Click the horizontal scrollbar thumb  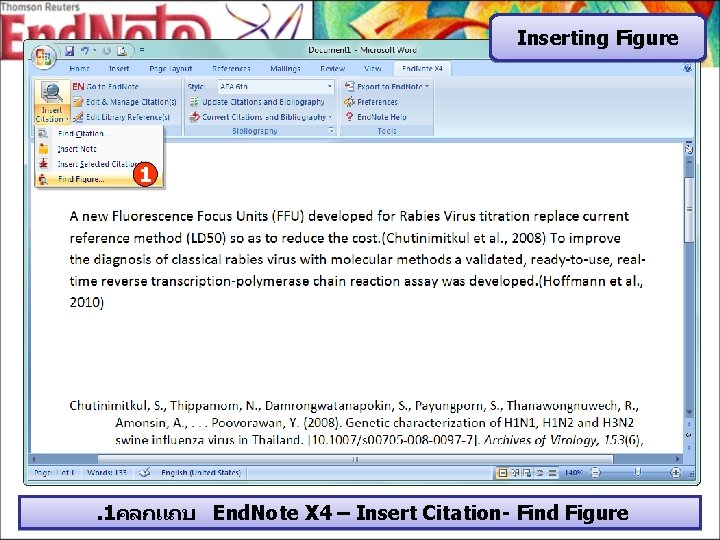[355, 459]
